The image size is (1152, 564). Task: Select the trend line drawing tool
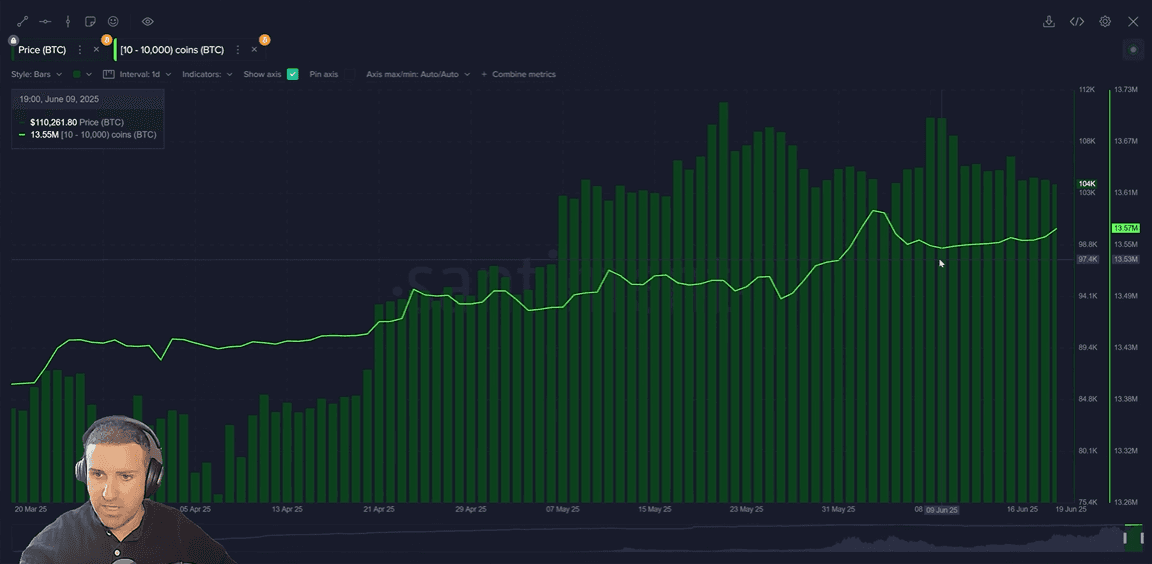coord(22,21)
